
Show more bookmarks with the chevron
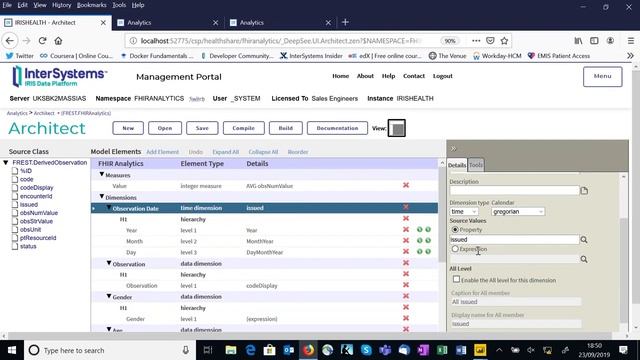[x=630, y=56]
